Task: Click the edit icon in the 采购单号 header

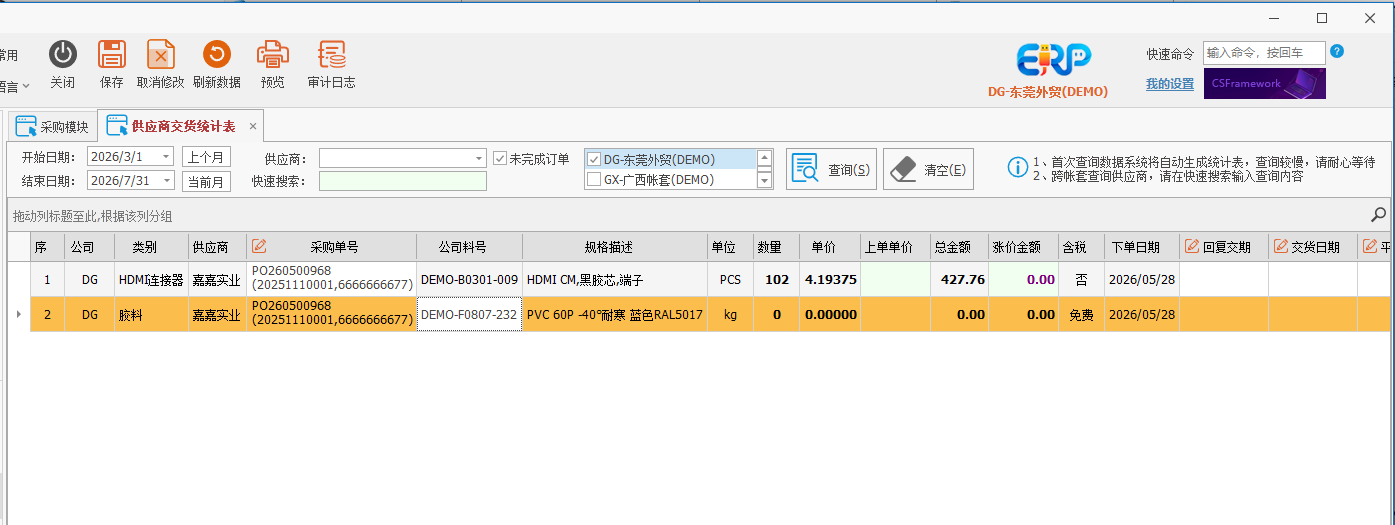Action: (x=259, y=246)
